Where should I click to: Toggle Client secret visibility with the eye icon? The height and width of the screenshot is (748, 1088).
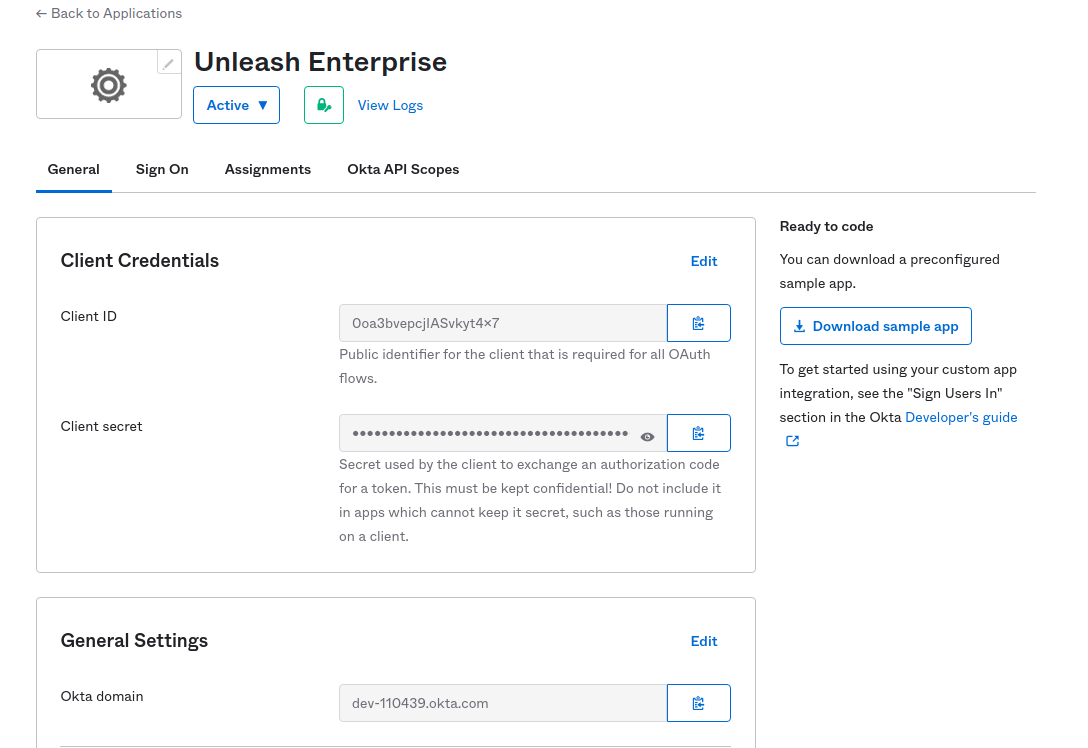click(647, 435)
